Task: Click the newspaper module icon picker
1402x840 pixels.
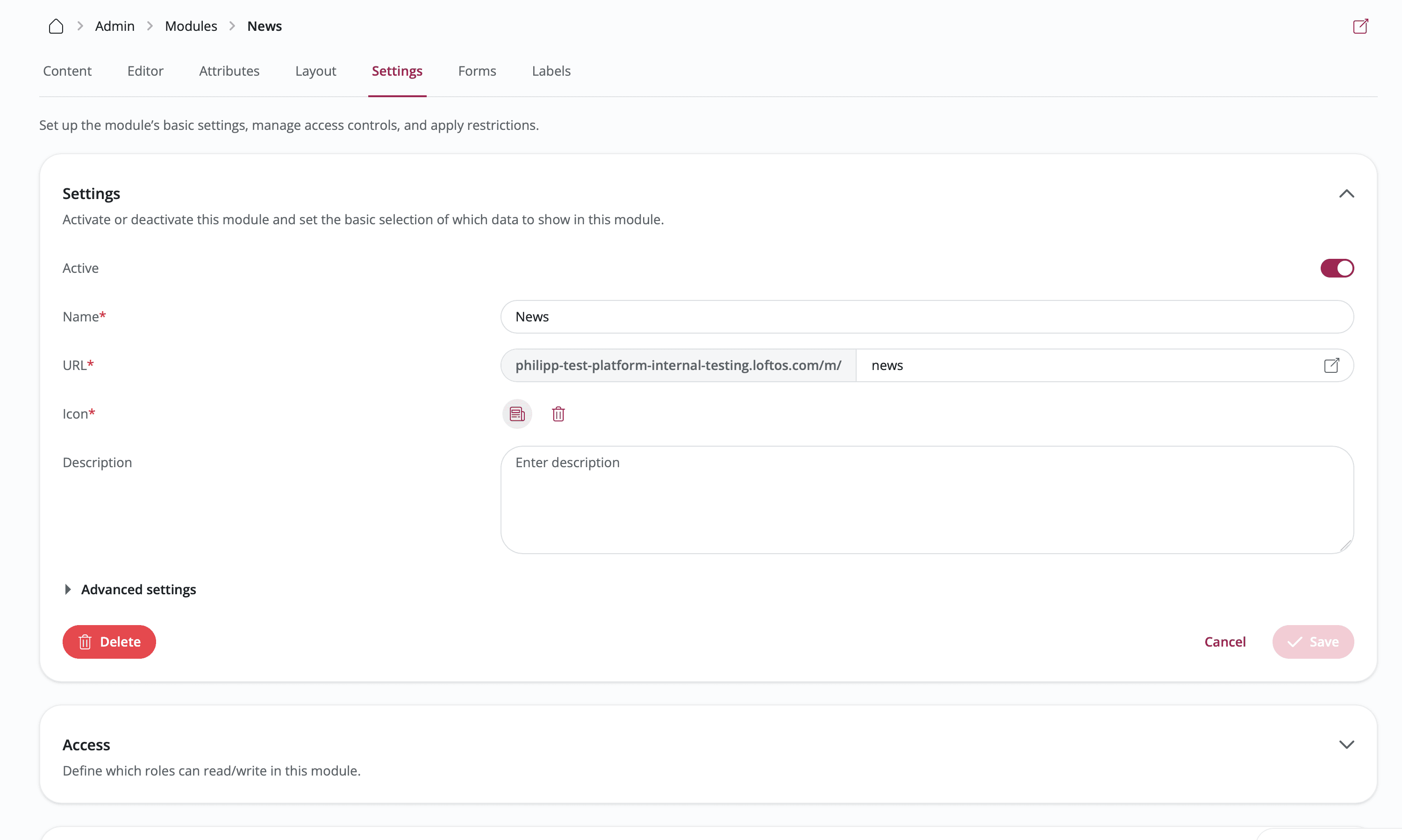Action: [517, 414]
